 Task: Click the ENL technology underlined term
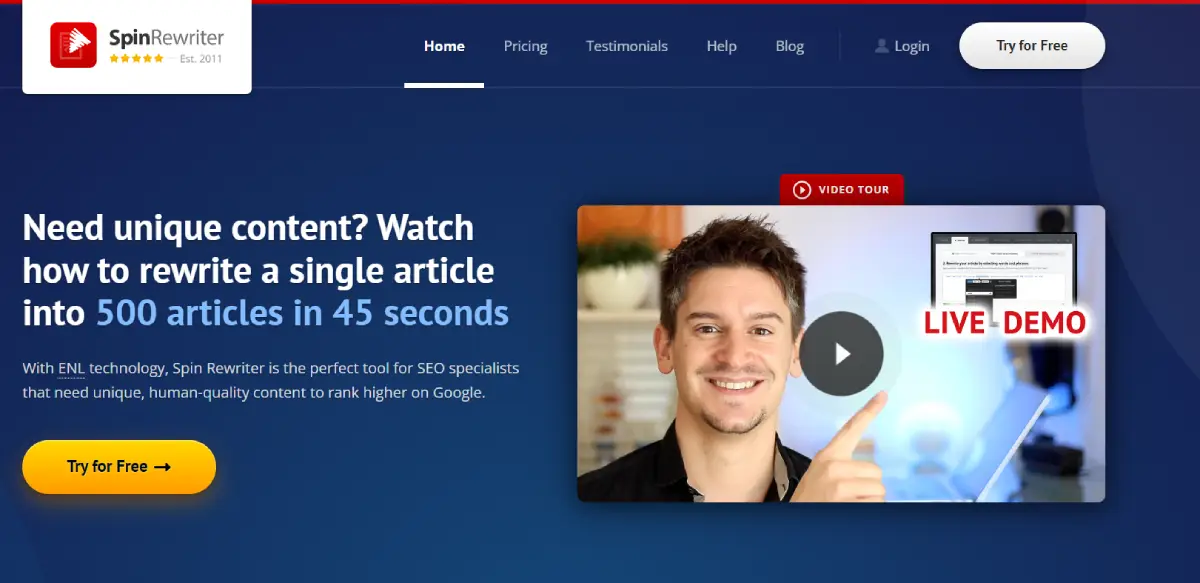click(x=71, y=368)
